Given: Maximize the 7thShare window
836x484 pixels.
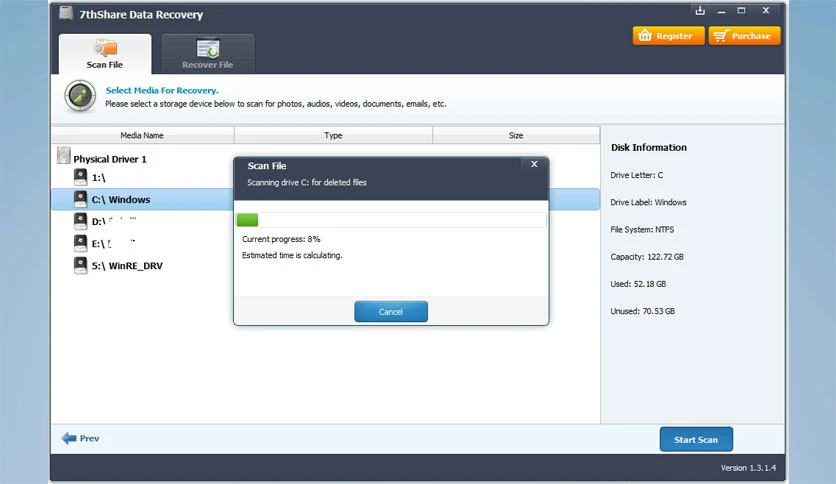Looking at the screenshot, I should click(x=741, y=10).
